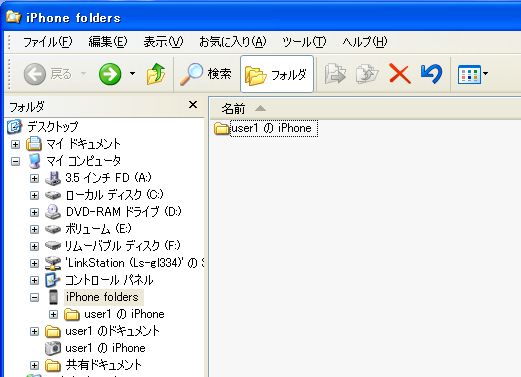Click the camera icon for user1 の iPhone
Viewport: 521px width, 377px height.
53,348
